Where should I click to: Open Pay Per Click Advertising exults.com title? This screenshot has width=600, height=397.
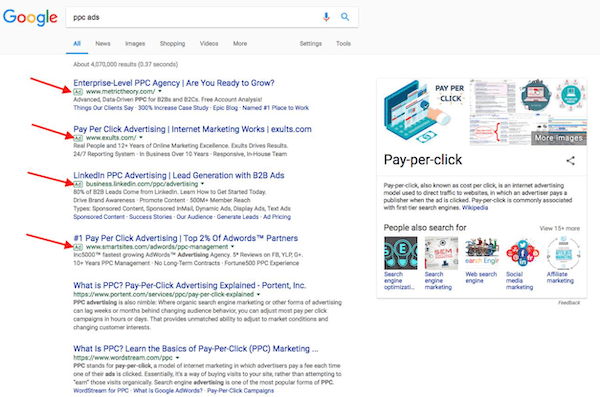click(192, 129)
